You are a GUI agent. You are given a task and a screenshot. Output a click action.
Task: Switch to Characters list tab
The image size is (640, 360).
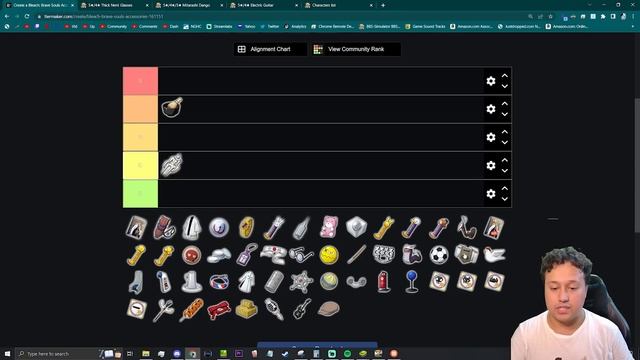(338, 5)
